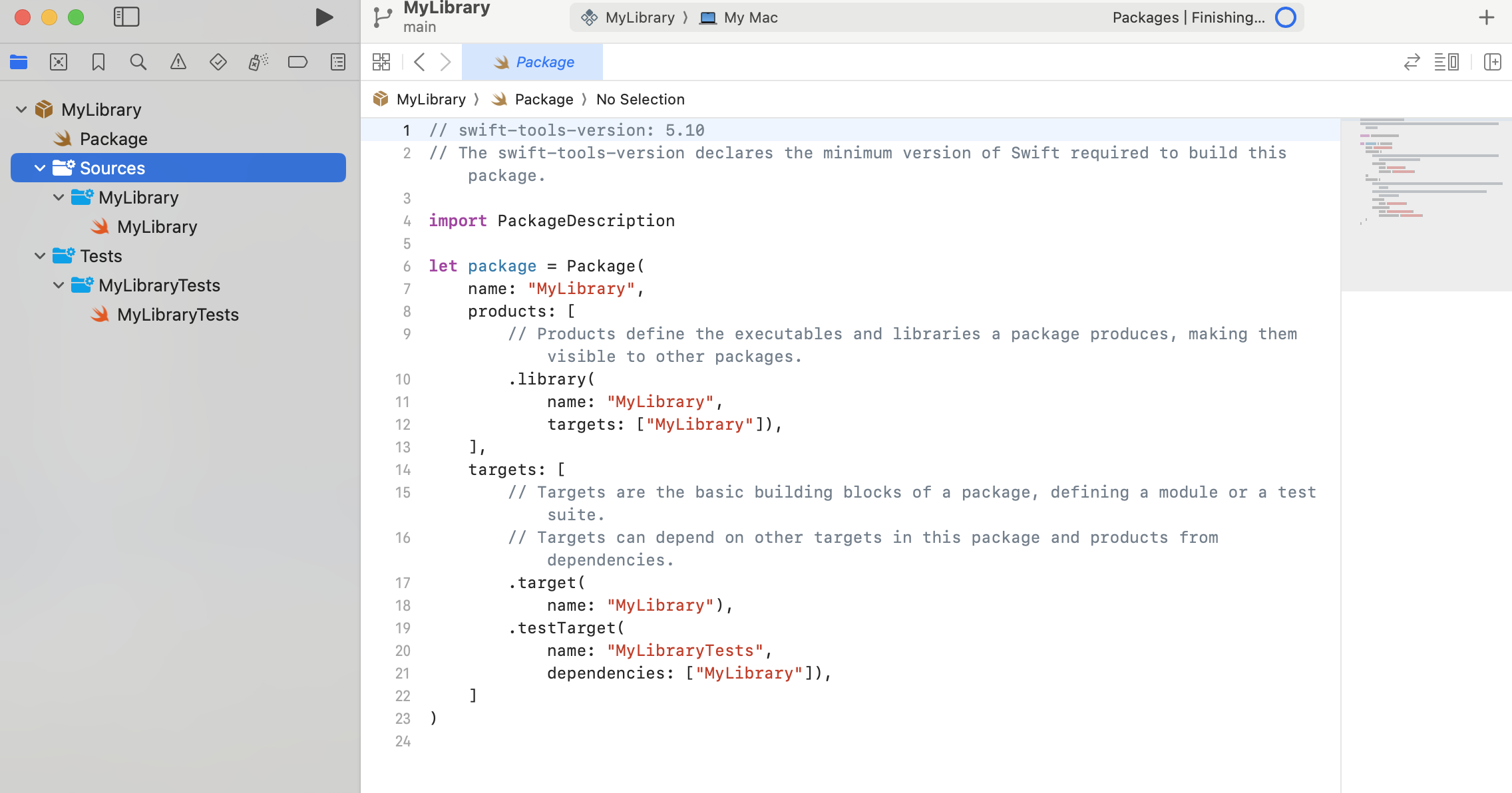Image resolution: width=1512 pixels, height=793 pixels.
Task: Collapse the MyLibraryTests folder
Action: [59, 285]
